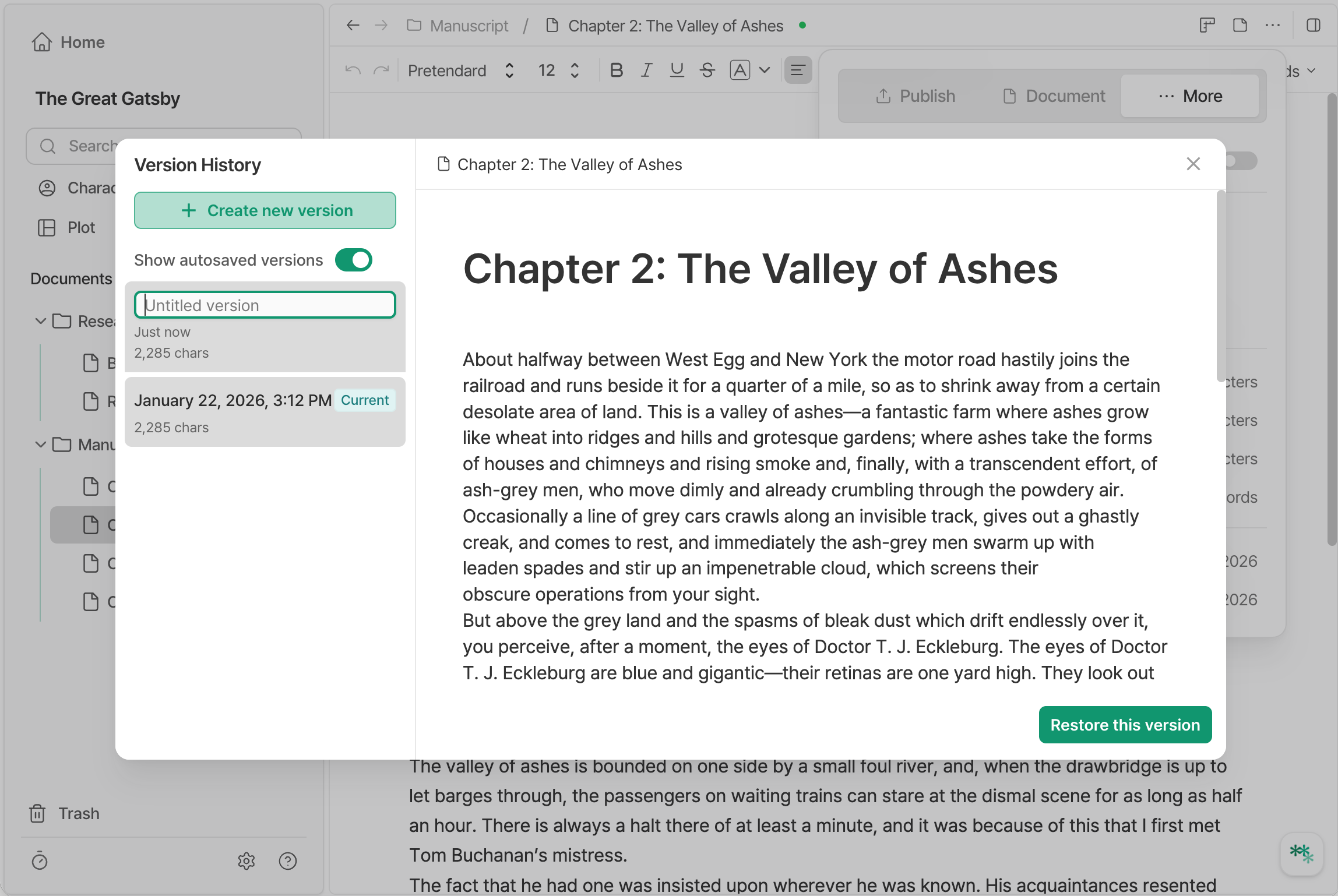Select the highlighted document in Manuscript

click(83, 525)
